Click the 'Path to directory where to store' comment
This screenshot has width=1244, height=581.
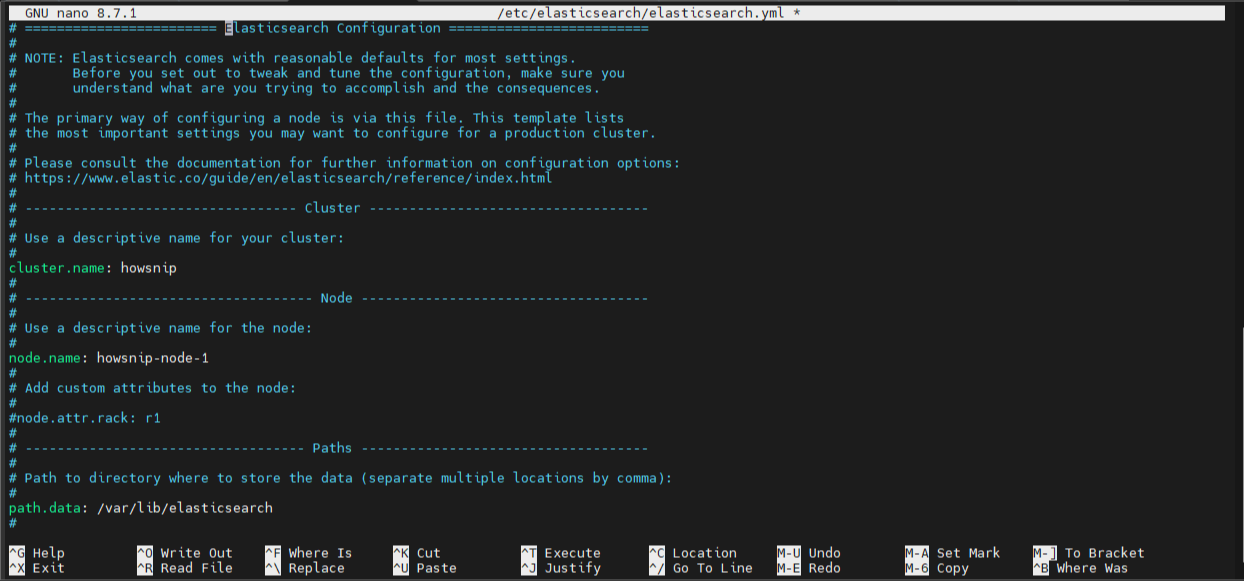tap(341, 478)
